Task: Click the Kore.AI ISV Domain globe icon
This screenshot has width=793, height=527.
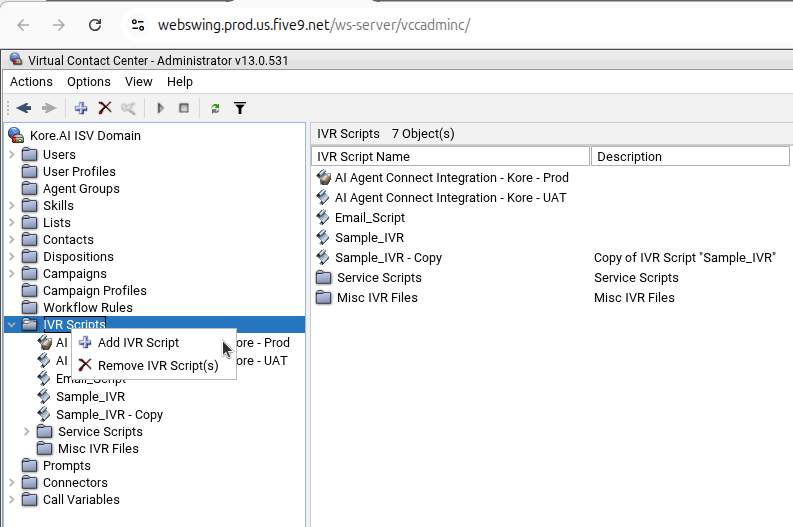Action: tap(16, 135)
